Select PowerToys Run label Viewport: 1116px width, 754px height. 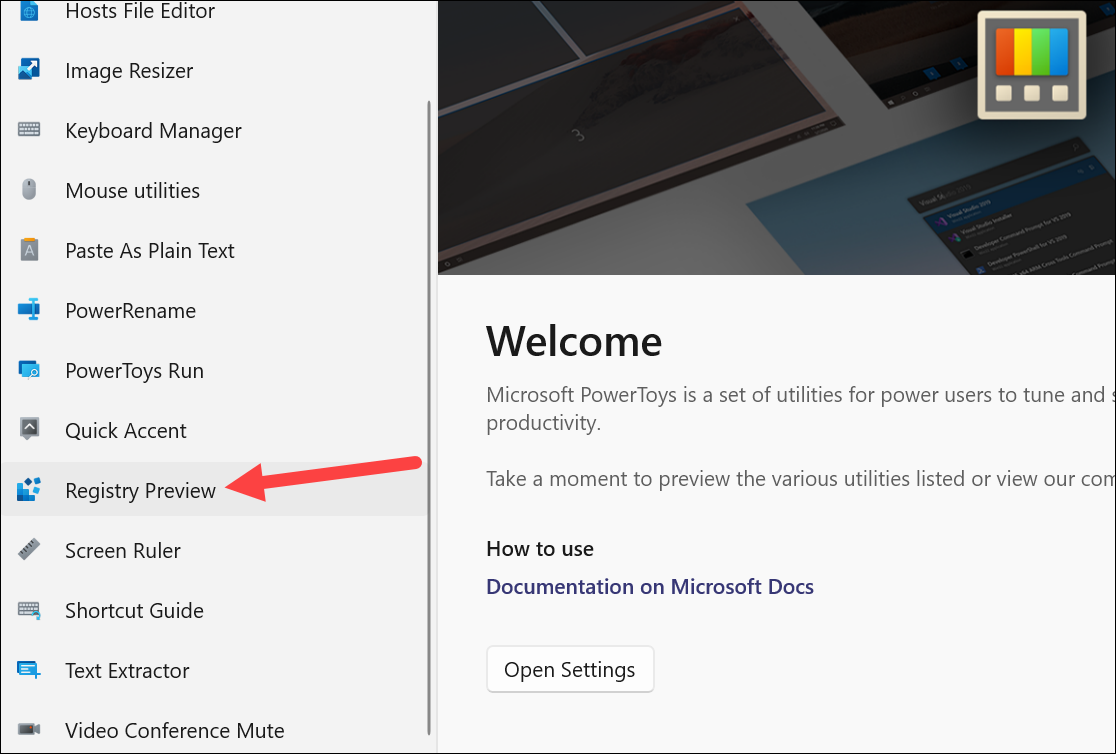135,371
